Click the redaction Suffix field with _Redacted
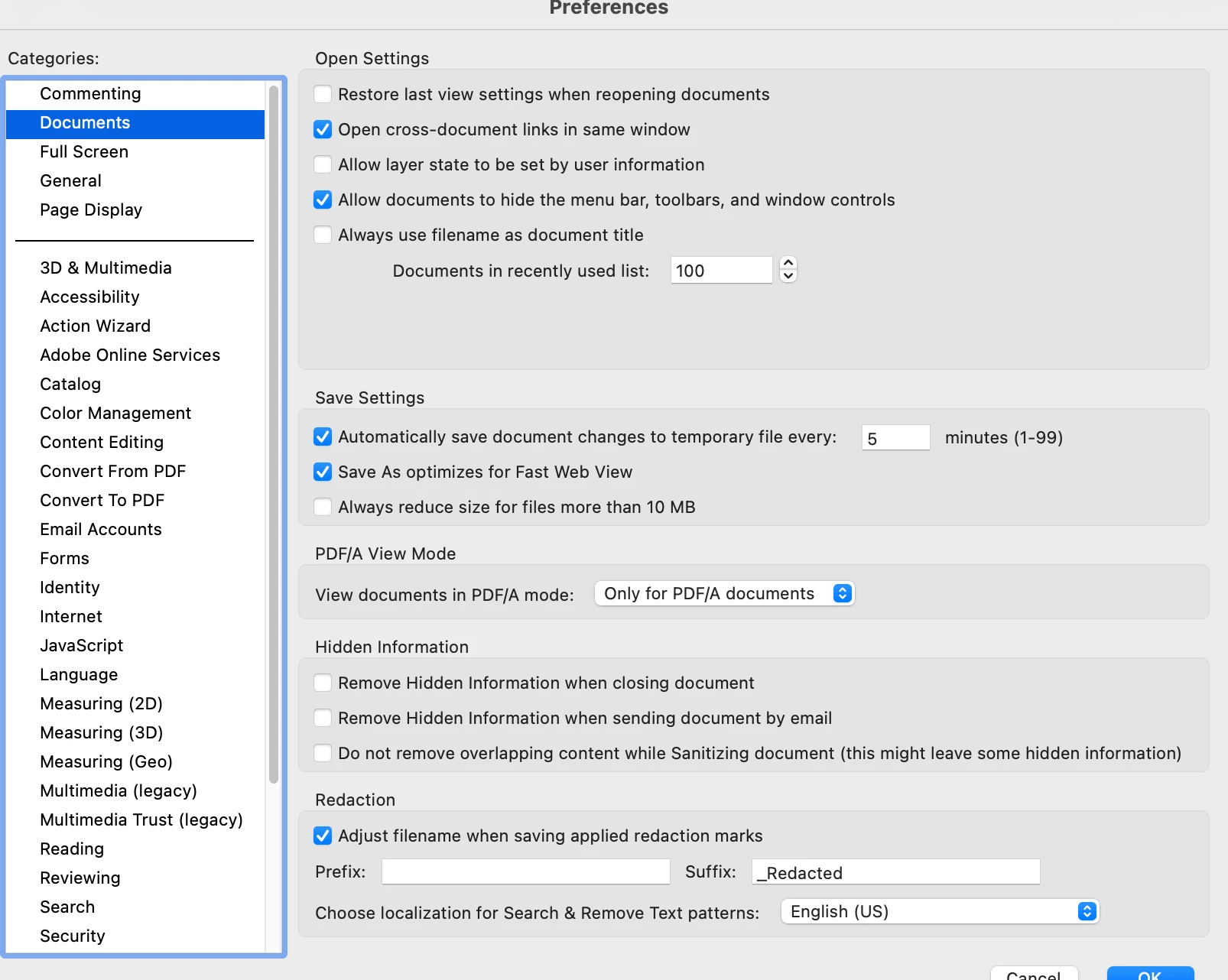This screenshot has height=980, width=1228. point(896,871)
